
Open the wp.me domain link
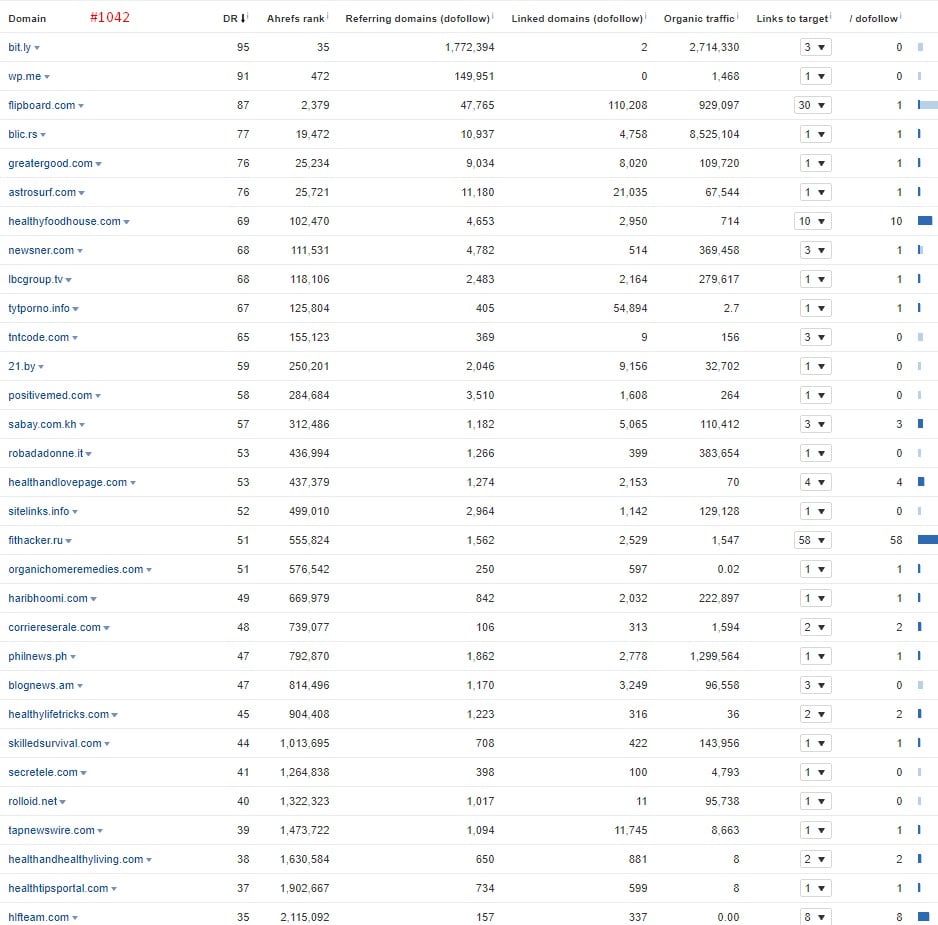(x=25, y=77)
